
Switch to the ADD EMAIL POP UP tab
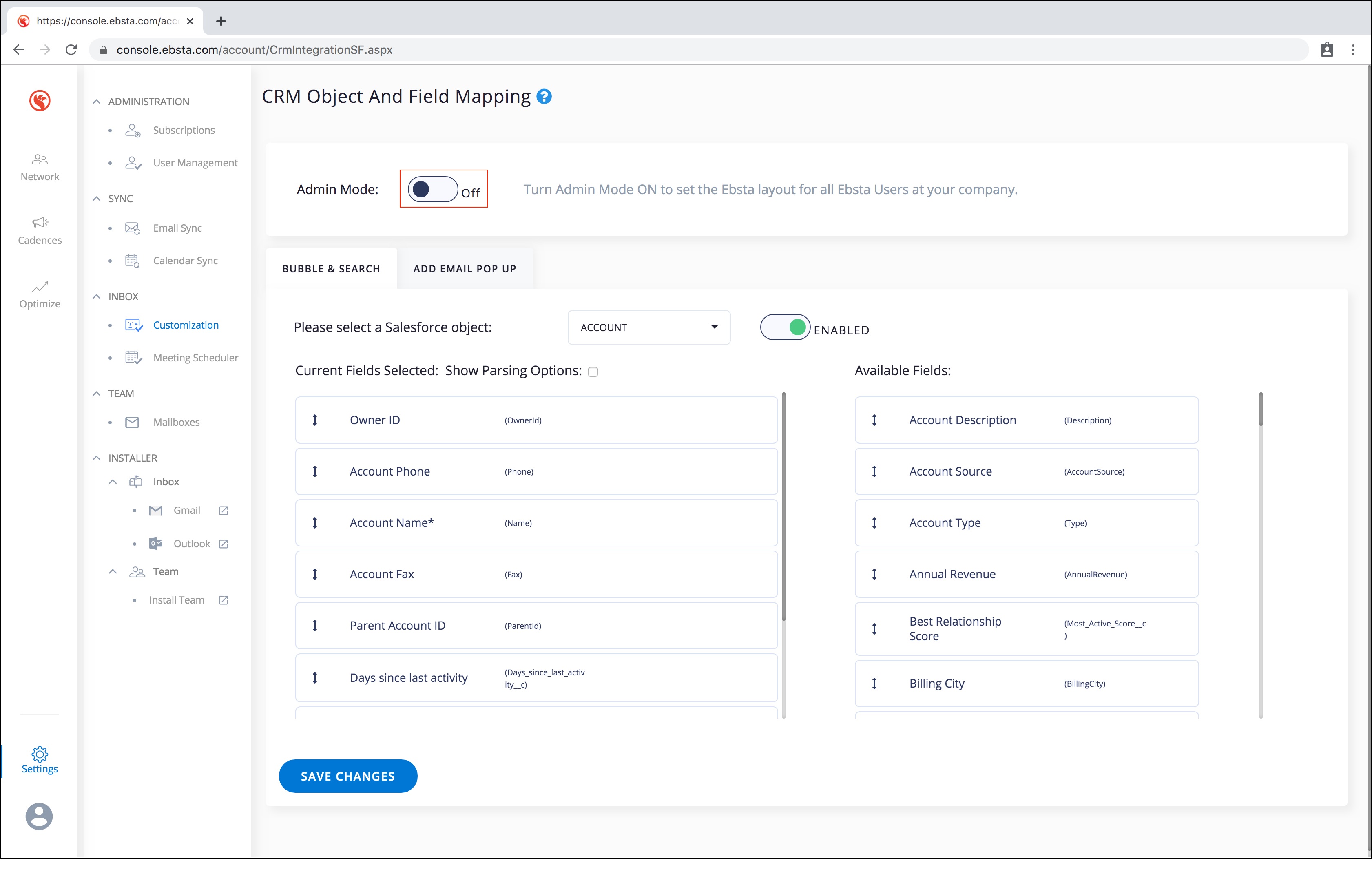[465, 269]
